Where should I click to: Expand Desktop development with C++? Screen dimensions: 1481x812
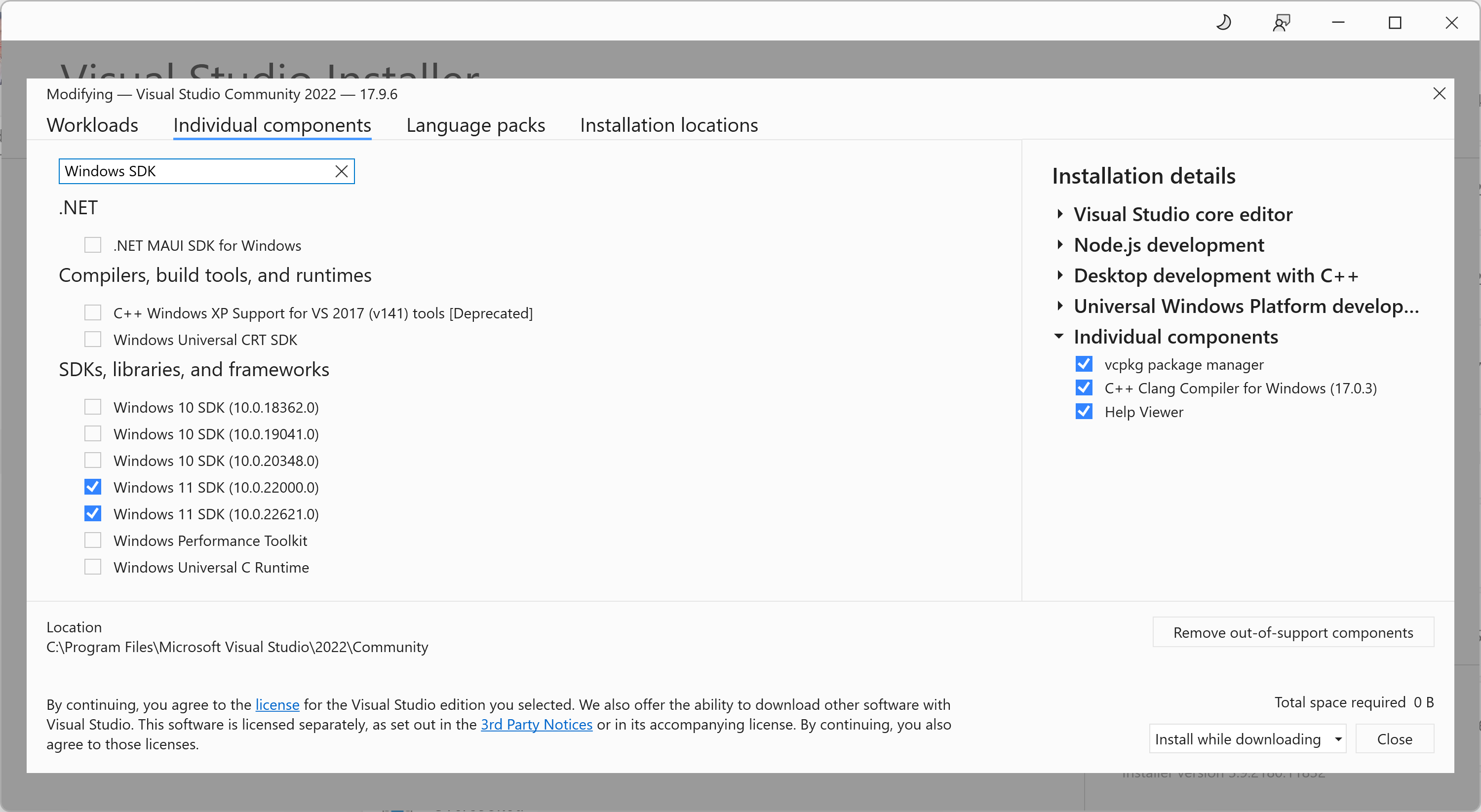coord(1059,275)
